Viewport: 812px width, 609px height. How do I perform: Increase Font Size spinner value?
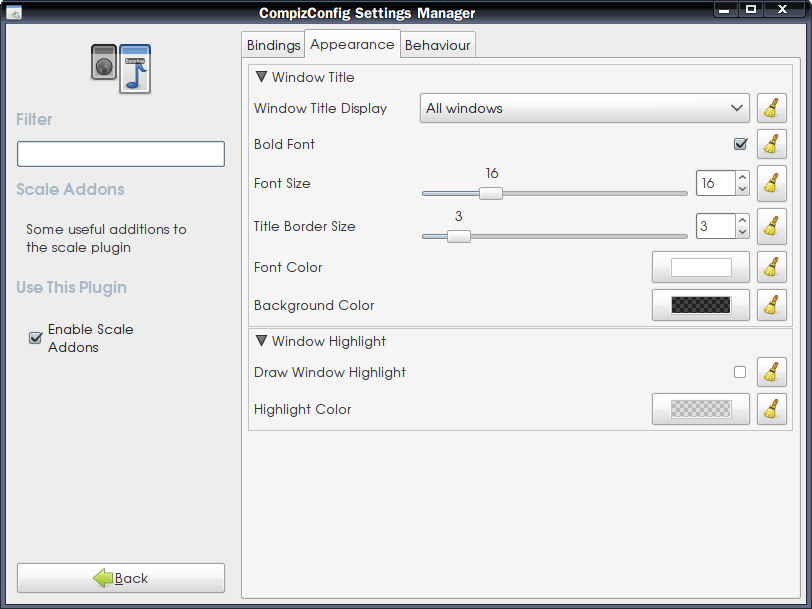click(x=743, y=177)
